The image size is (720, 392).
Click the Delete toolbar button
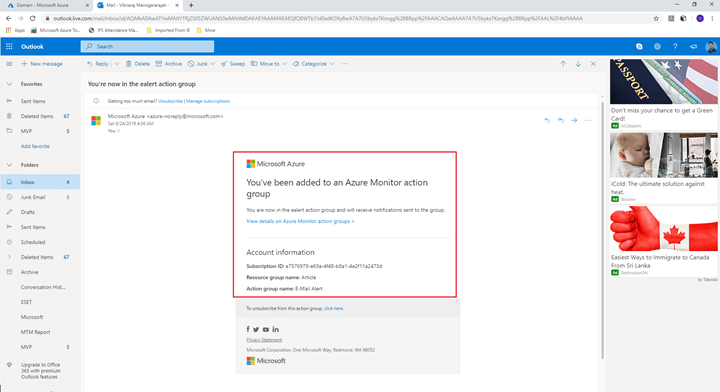(138, 64)
